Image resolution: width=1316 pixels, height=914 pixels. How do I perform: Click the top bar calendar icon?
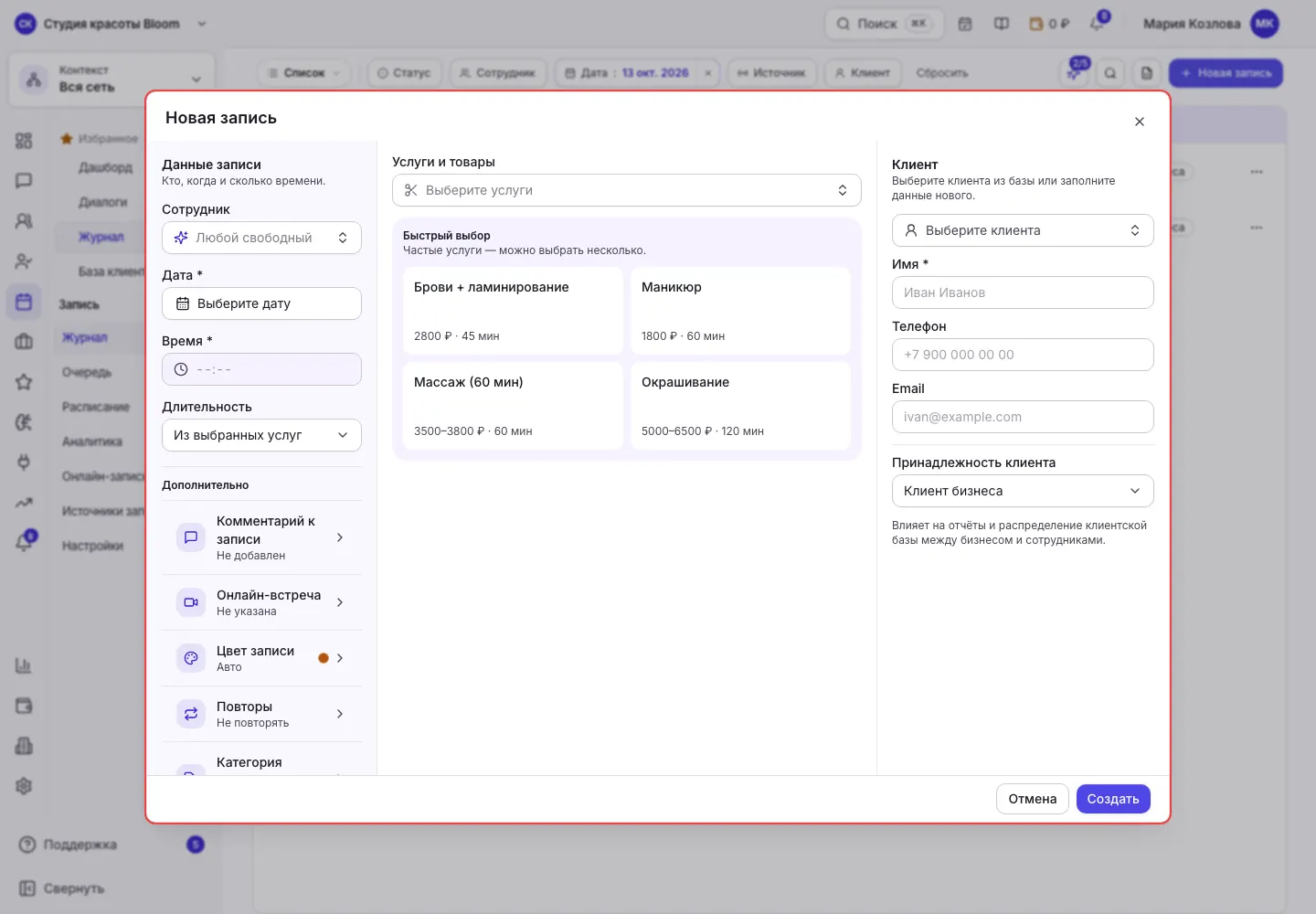965,24
